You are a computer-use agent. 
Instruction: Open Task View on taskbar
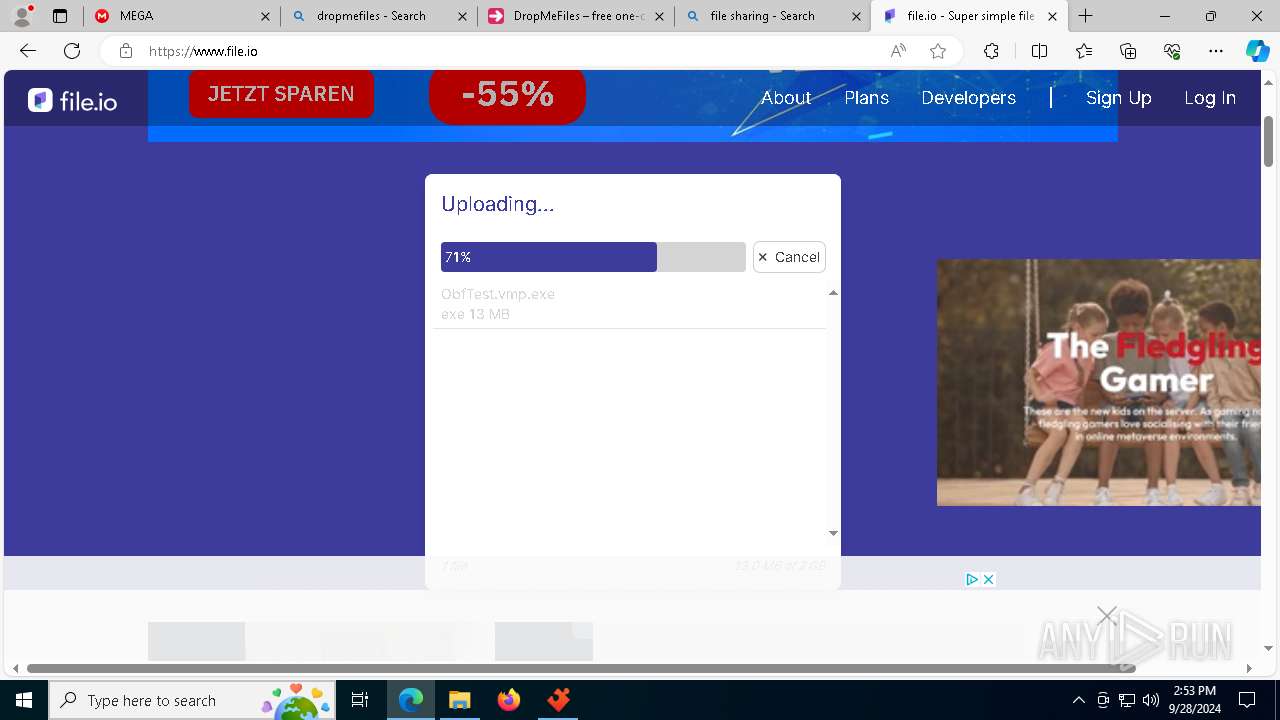click(360, 700)
